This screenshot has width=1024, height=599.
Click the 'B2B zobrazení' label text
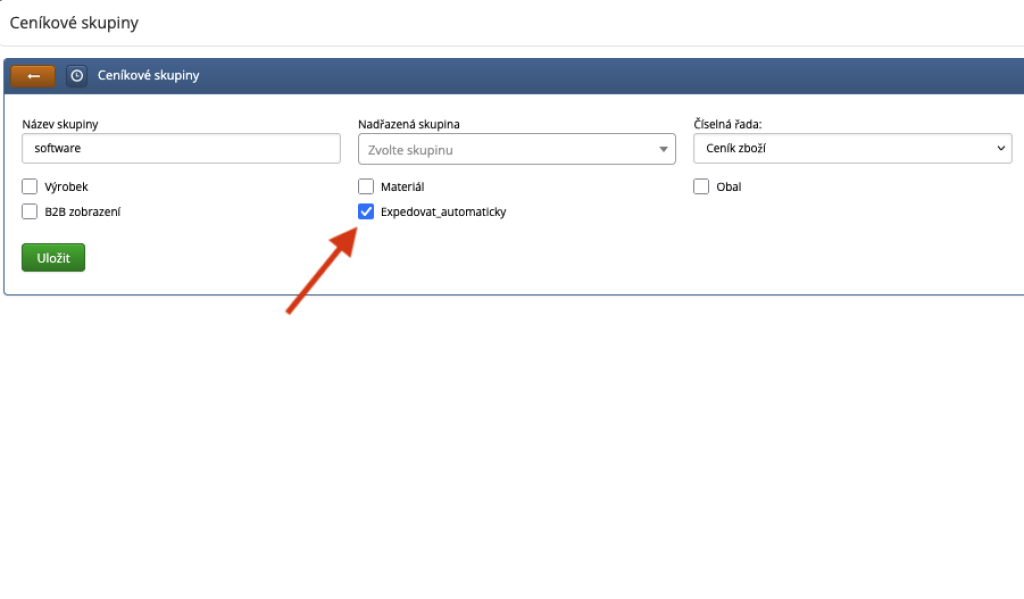83,212
